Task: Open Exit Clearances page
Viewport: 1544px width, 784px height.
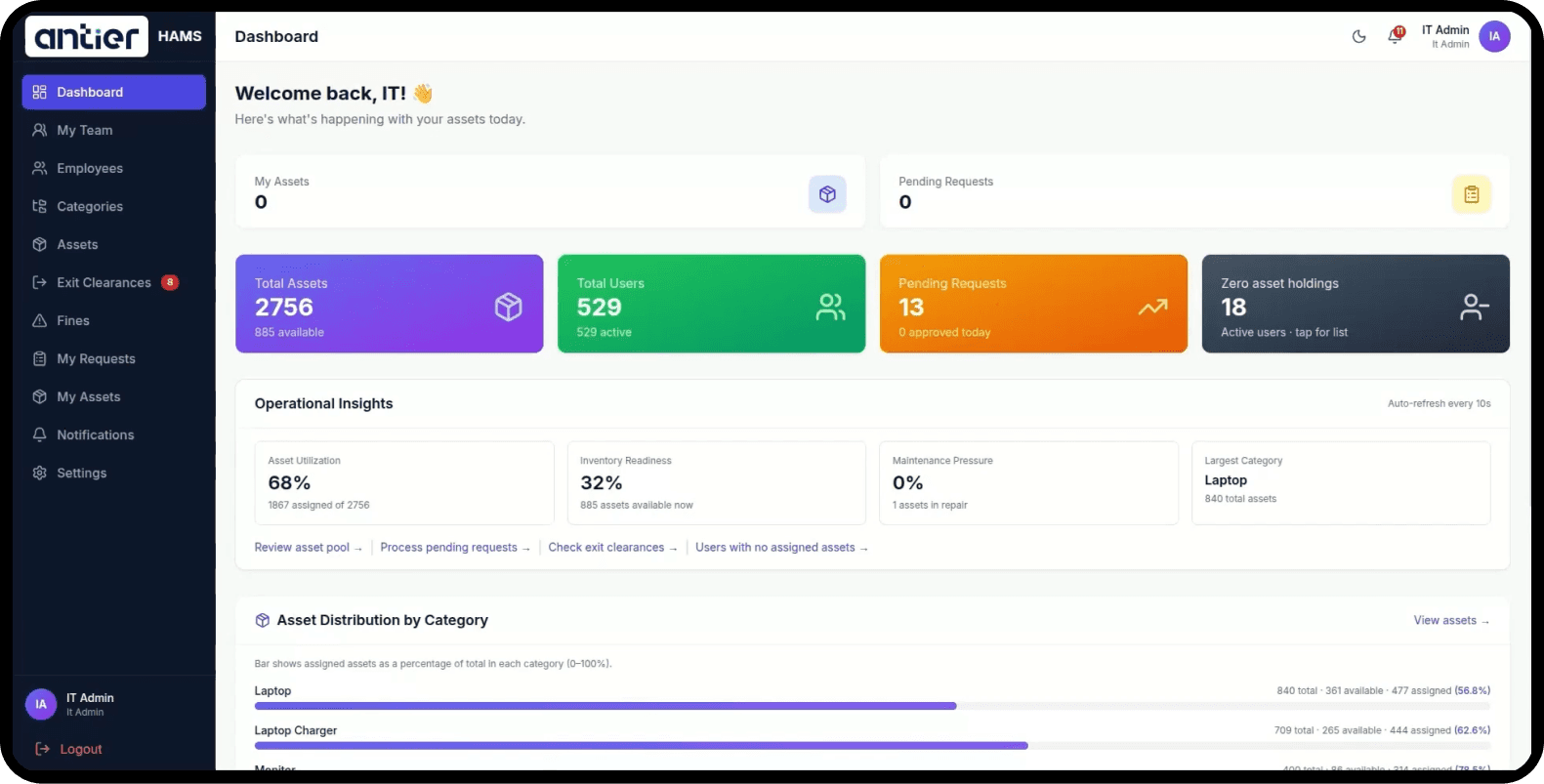Action: click(x=114, y=282)
